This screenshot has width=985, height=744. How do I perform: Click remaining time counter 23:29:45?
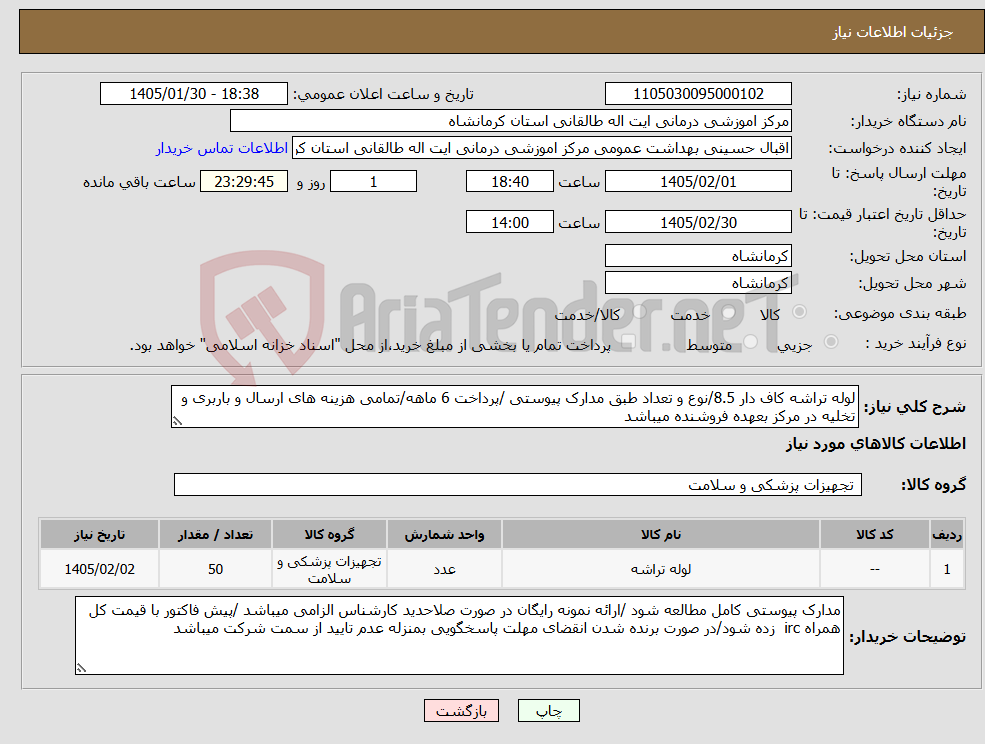pos(244,182)
